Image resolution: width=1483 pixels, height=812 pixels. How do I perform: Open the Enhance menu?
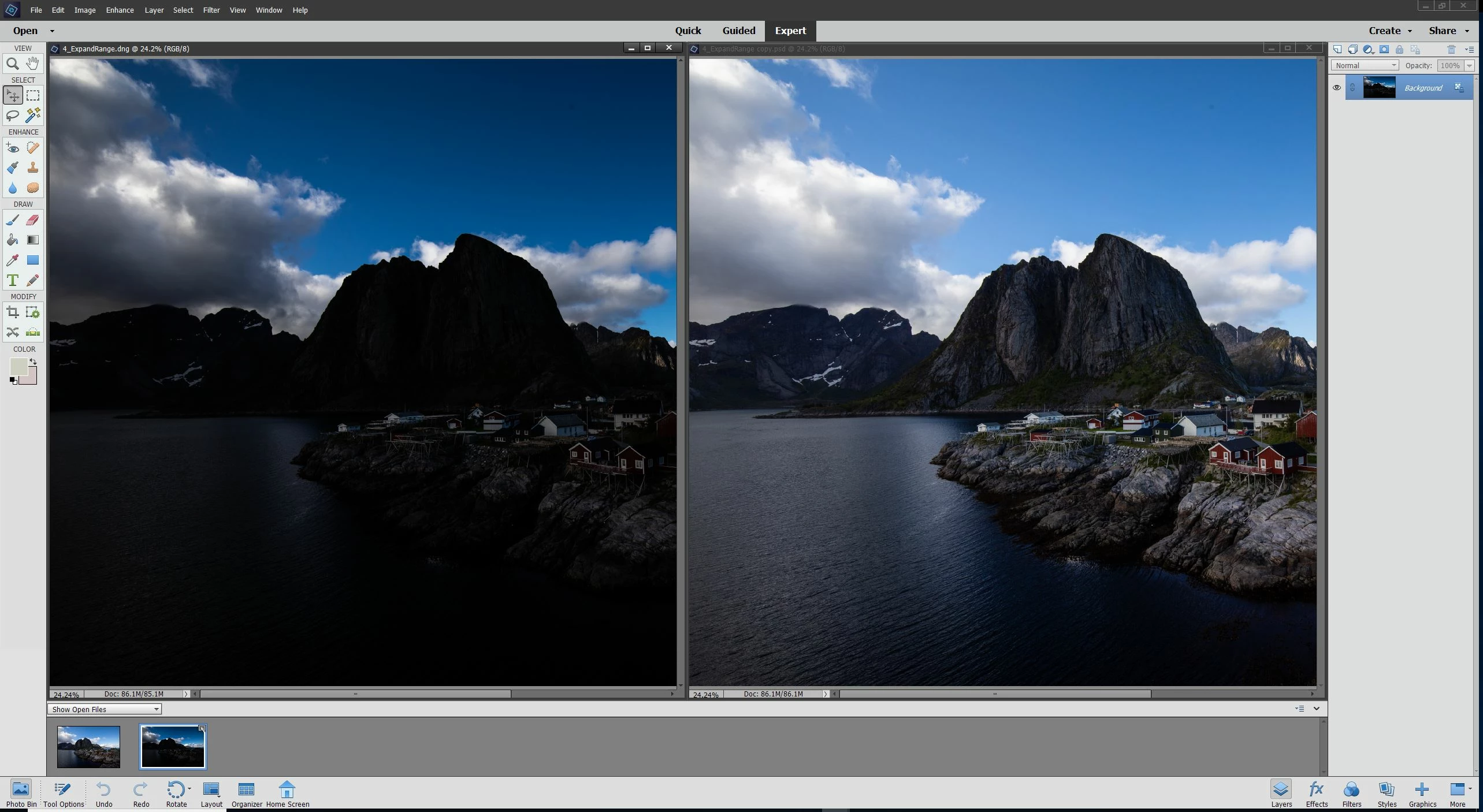[x=120, y=10]
